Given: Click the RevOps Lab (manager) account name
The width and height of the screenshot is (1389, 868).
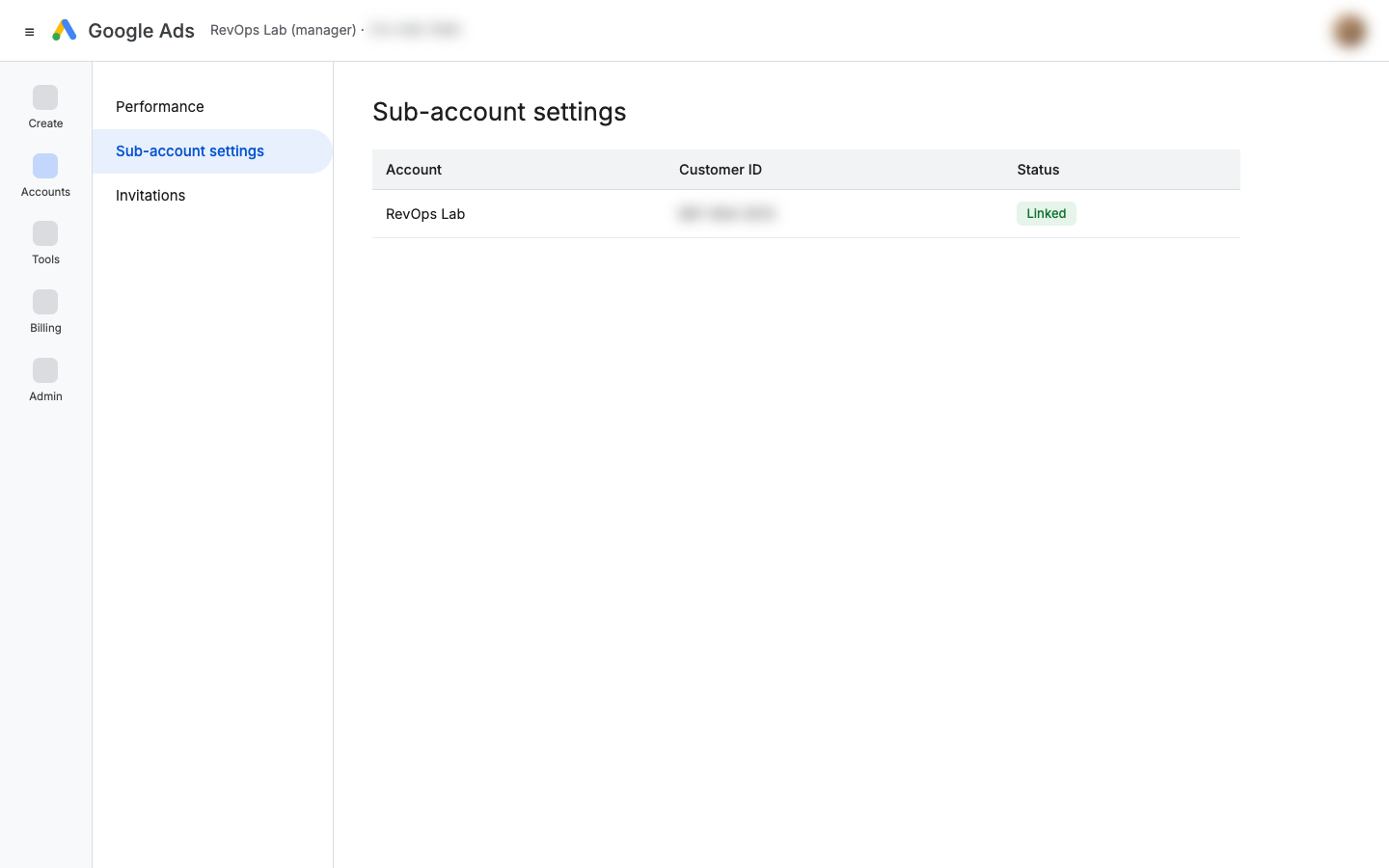Looking at the screenshot, I should tap(284, 30).
